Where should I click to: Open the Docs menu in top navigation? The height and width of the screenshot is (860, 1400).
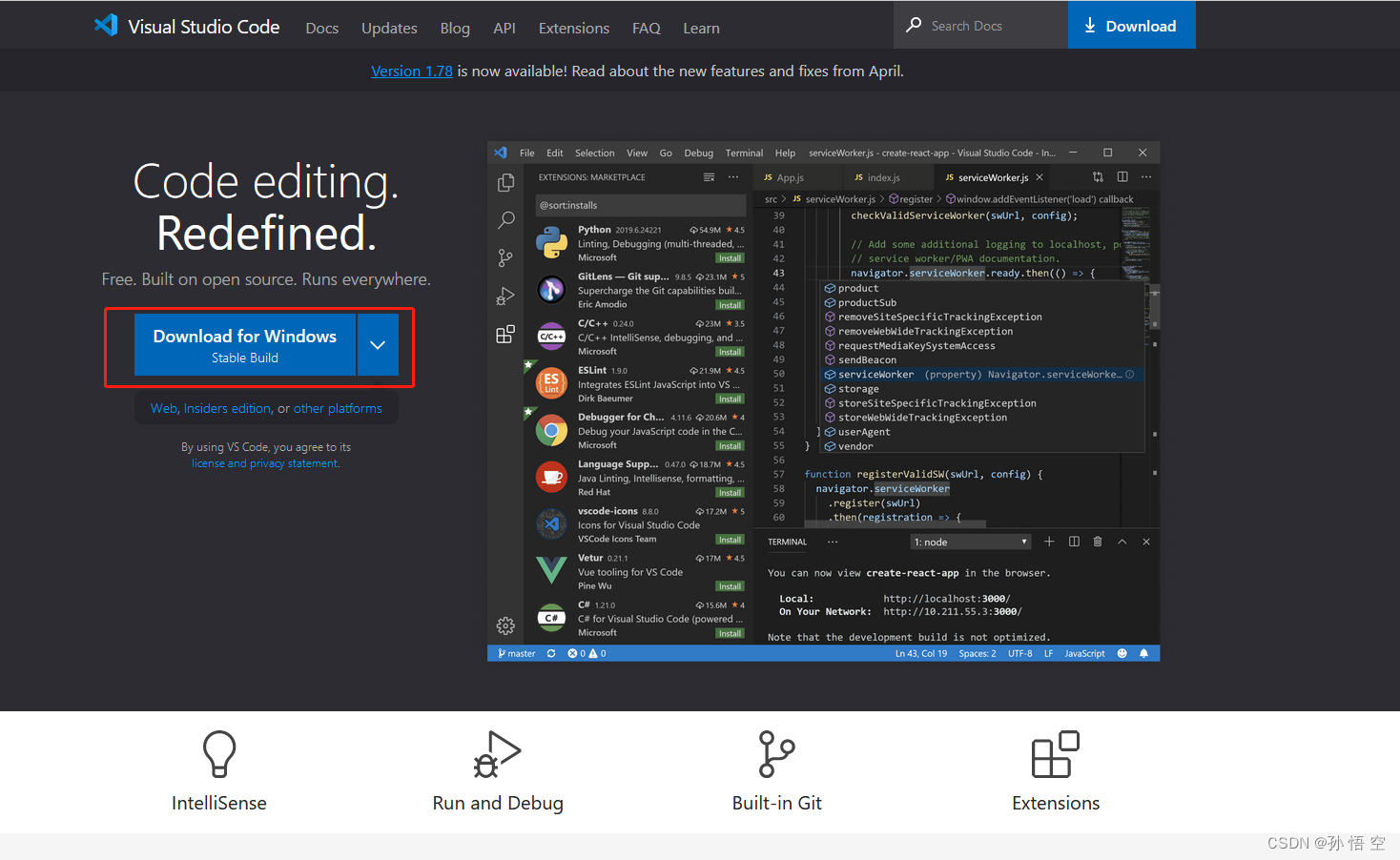pos(321,29)
